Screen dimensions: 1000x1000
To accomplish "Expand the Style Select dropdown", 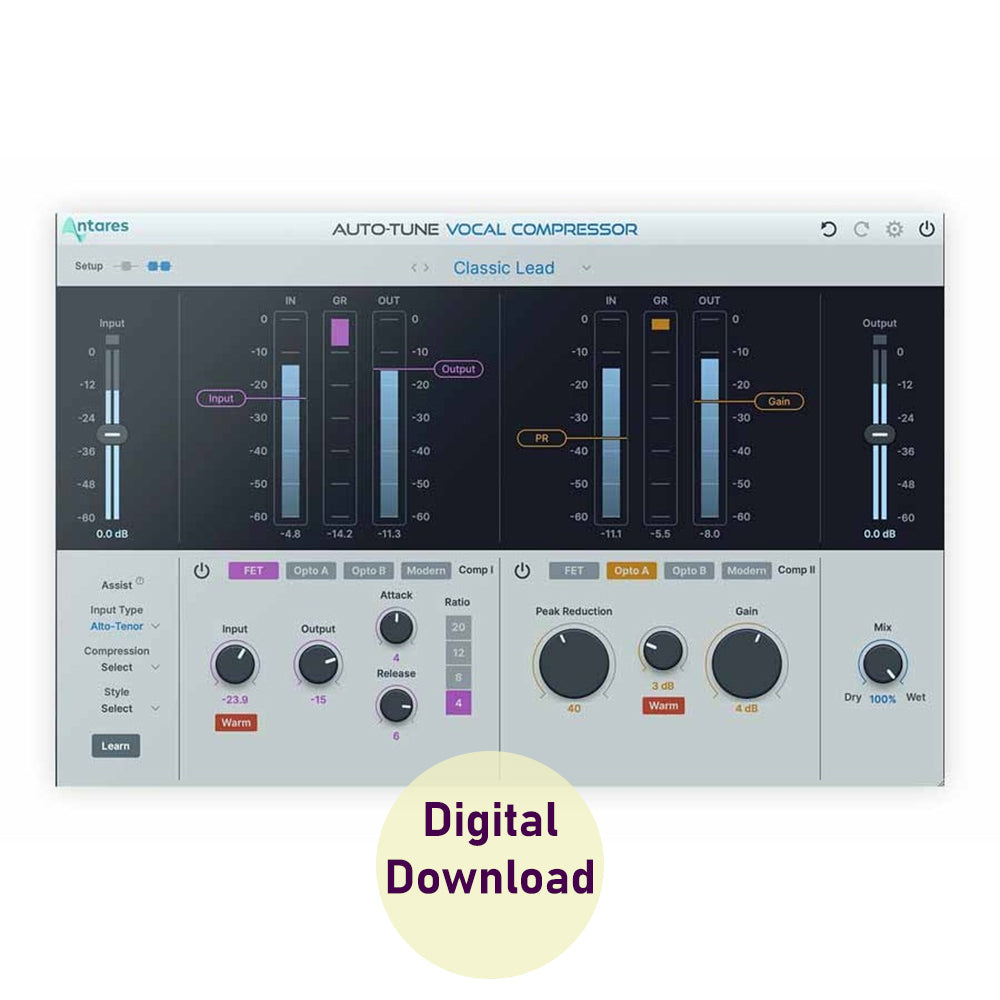I will click(x=155, y=709).
